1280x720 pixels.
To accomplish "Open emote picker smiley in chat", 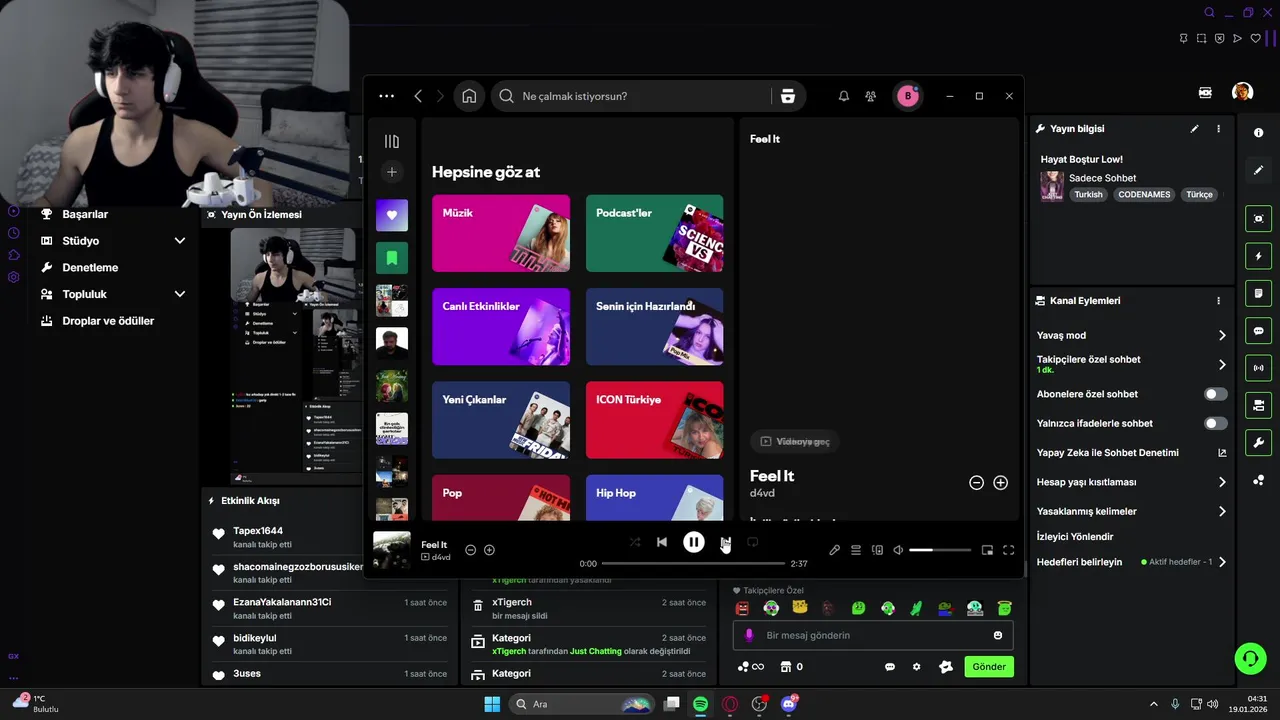I will (998, 635).
